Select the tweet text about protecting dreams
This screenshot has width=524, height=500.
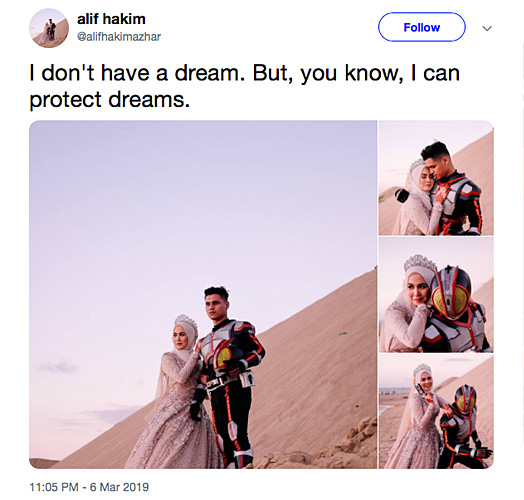tap(245, 86)
